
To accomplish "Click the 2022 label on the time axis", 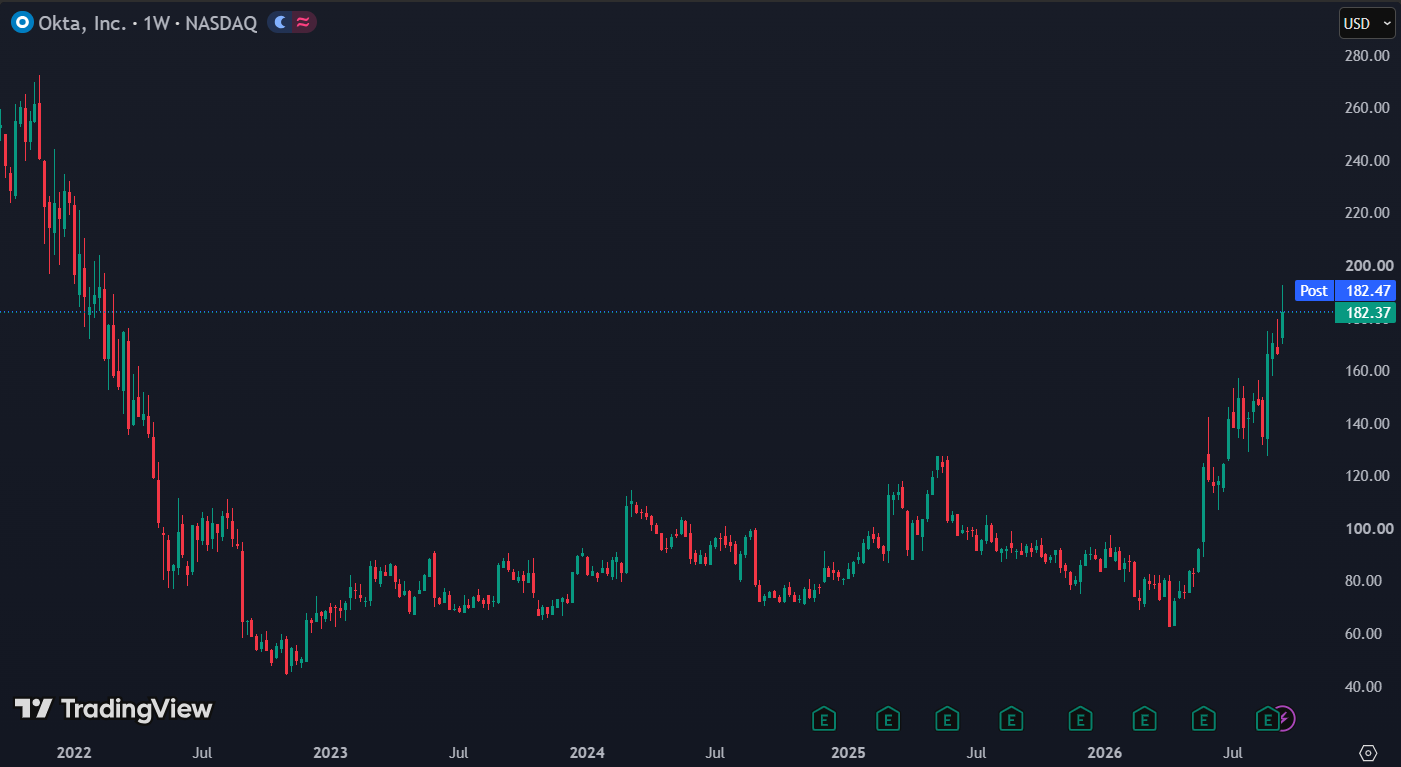I will tap(73, 752).
